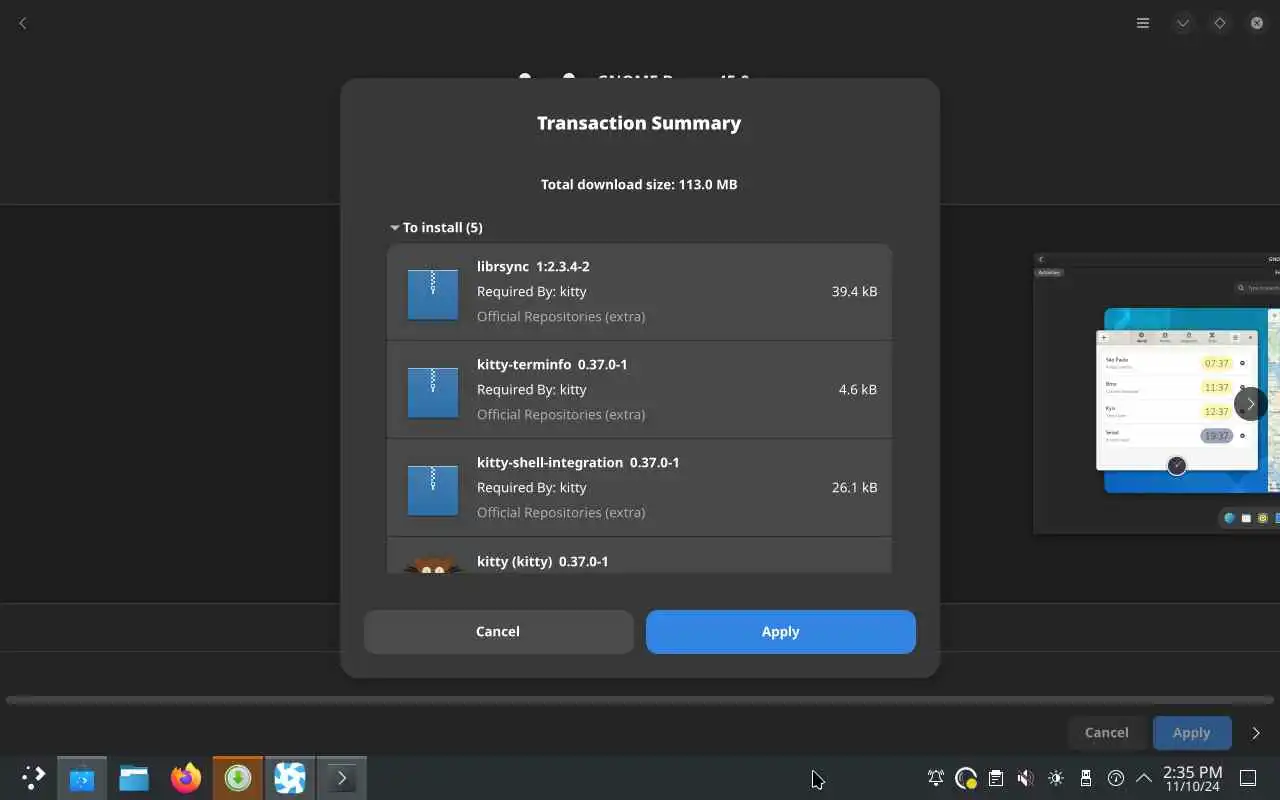Click the 39.4 kB size of librsync
Viewport: 1280px width, 800px height.
854,291
